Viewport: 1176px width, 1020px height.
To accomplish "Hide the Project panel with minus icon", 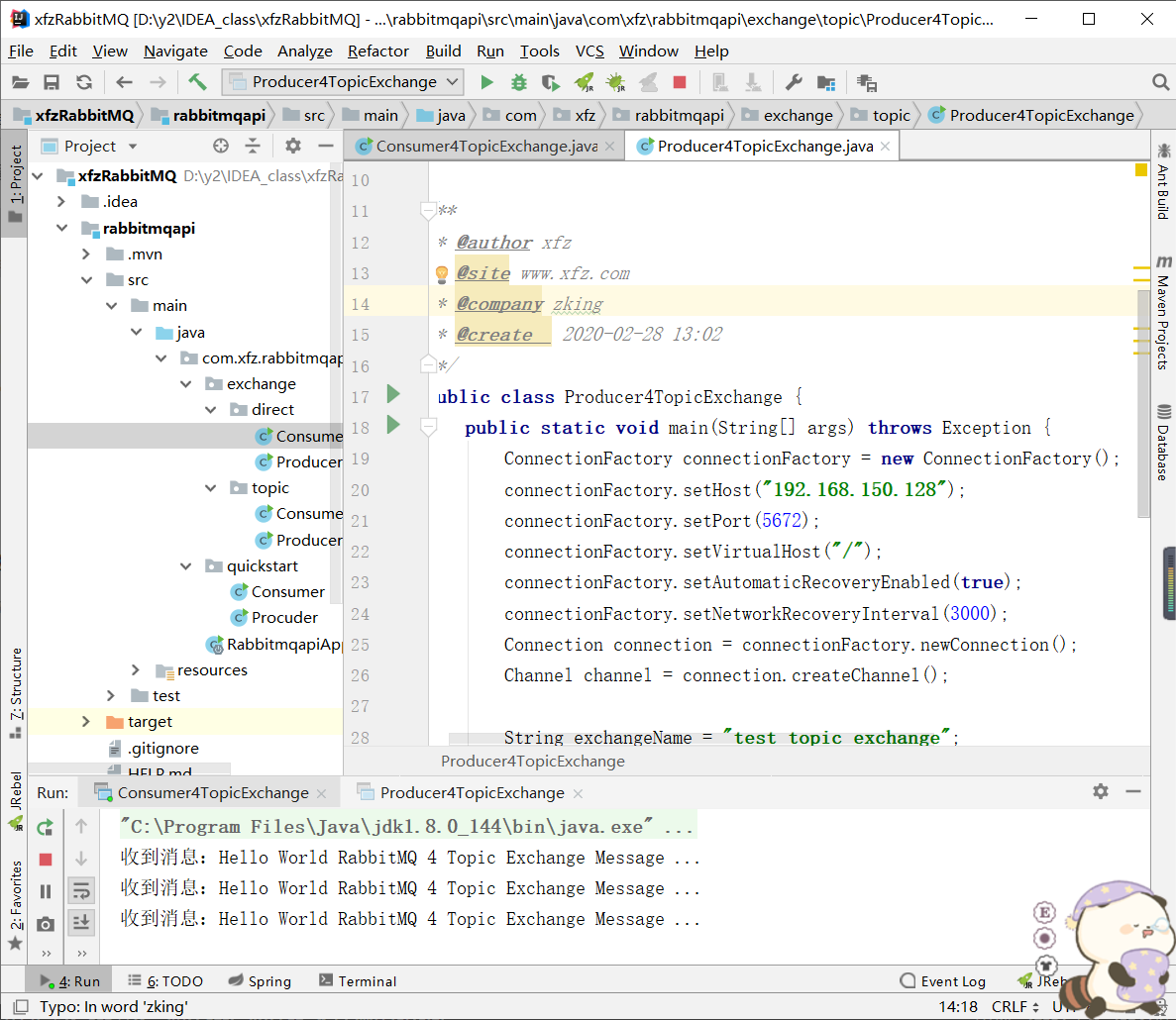I will pyautogui.click(x=326, y=146).
